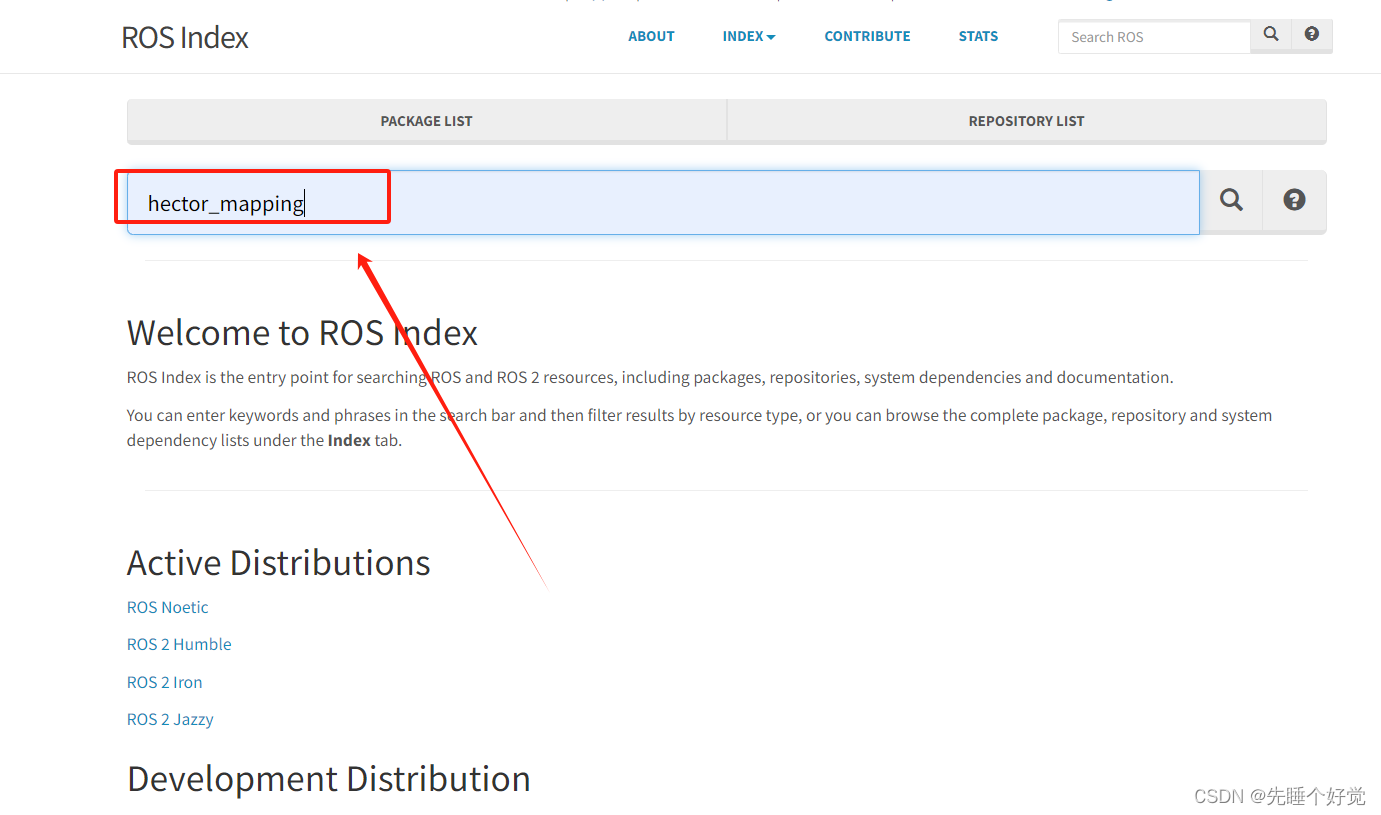Open the STATS navigation item
The height and width of the screenshot is (815, 1381).
pyautogui.click(x=978, y=36)
